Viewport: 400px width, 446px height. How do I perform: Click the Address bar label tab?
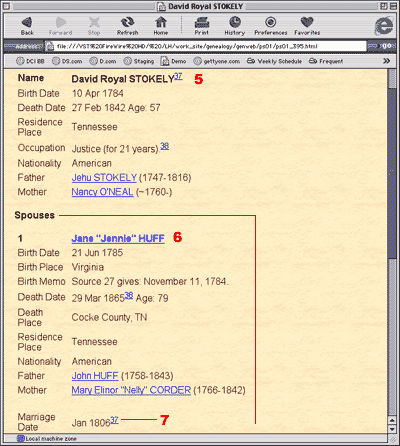pyautogui.click(x=24, y=46)
